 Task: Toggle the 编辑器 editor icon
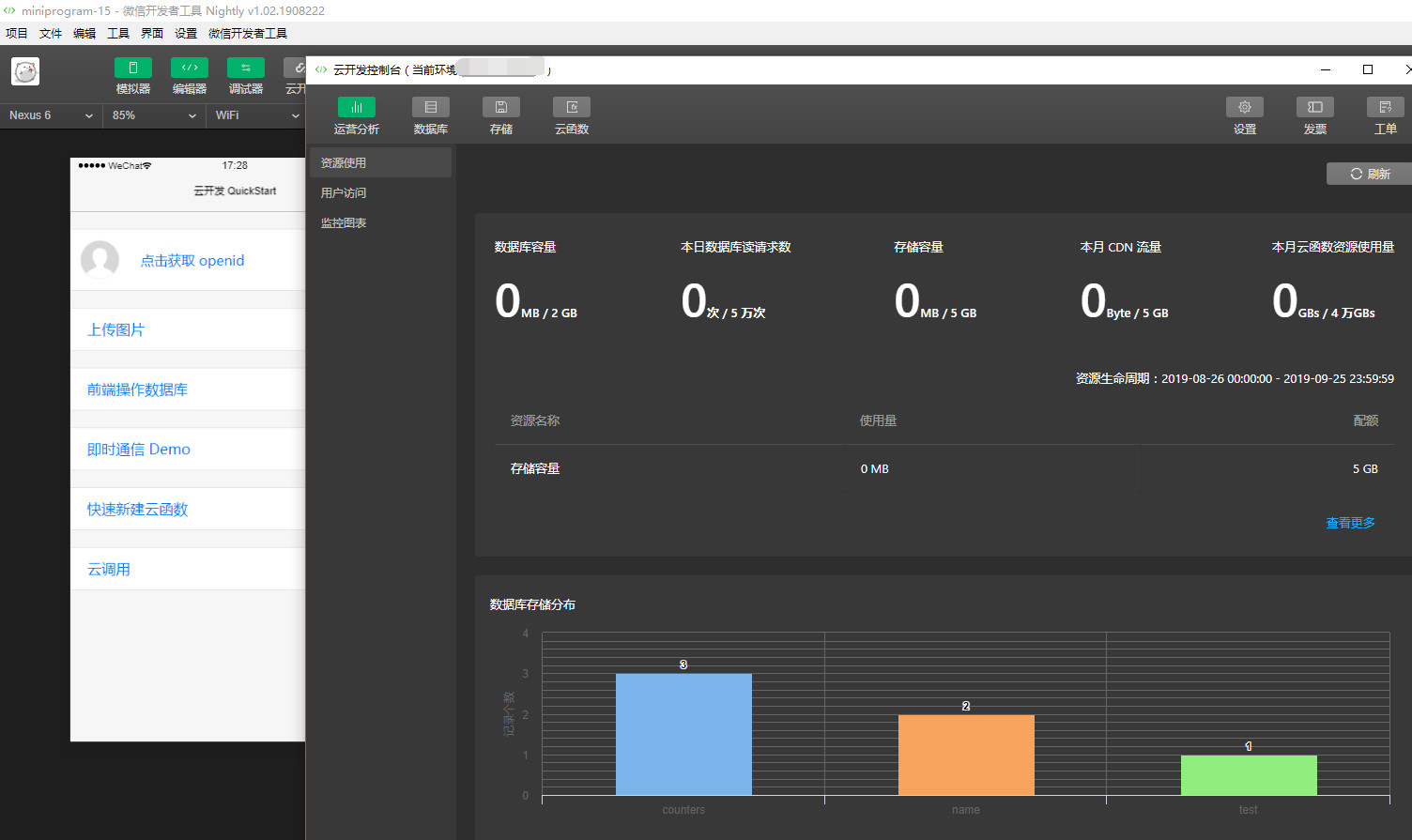click(190, 68)
